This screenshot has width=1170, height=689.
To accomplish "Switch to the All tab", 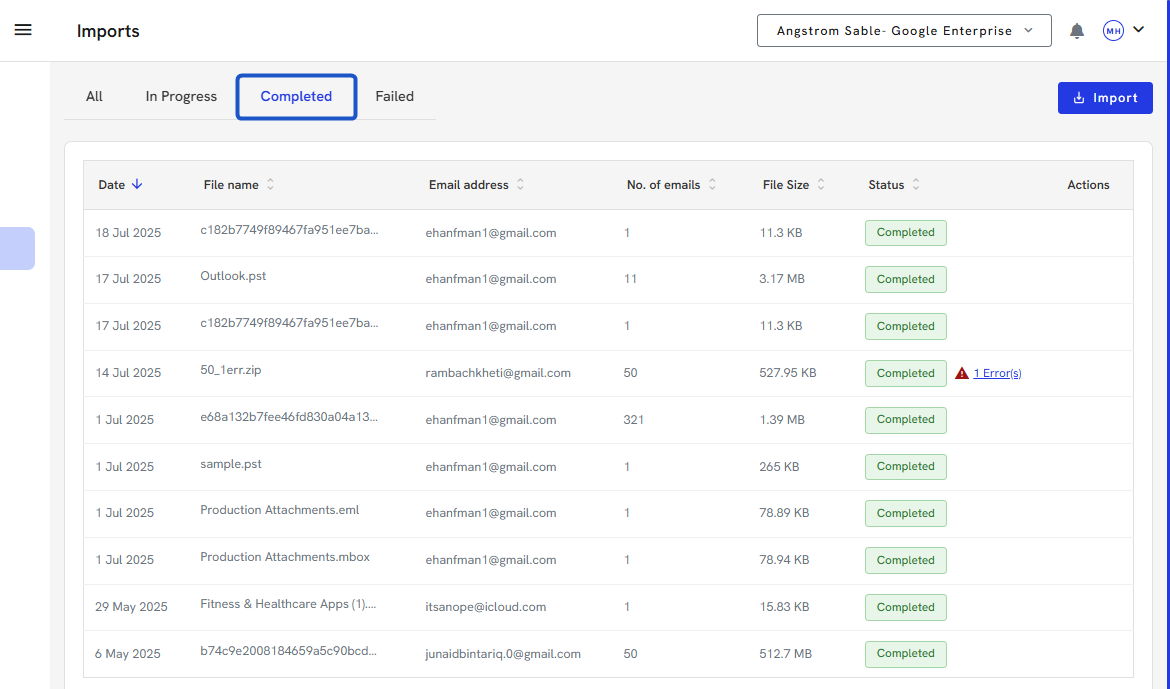I will (94, 97).
